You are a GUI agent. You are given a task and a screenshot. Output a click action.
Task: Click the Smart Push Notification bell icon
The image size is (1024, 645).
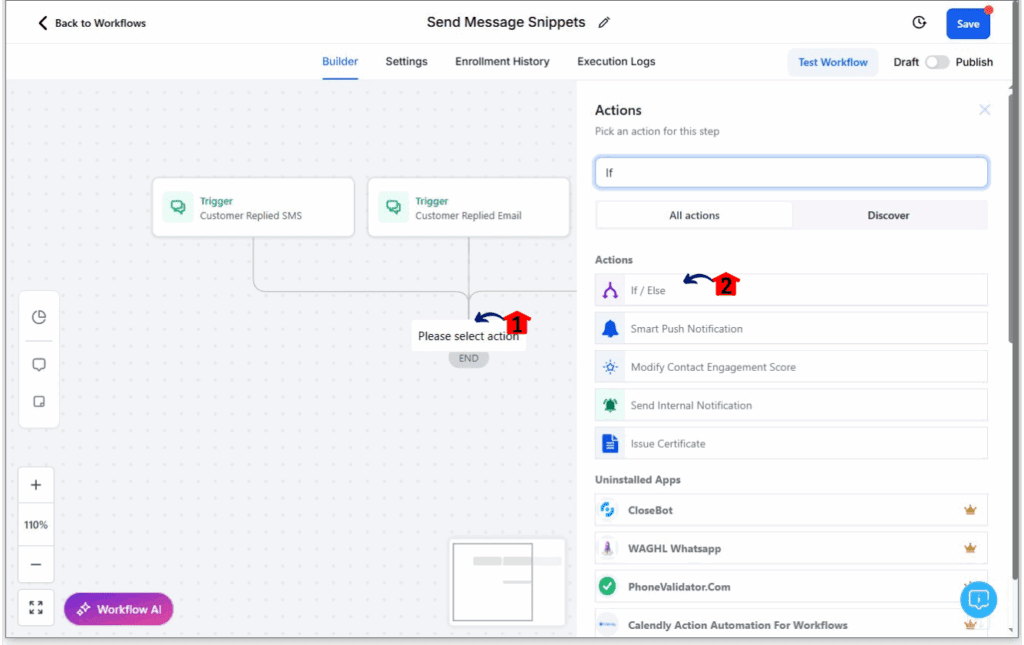(x=610, y=329)
